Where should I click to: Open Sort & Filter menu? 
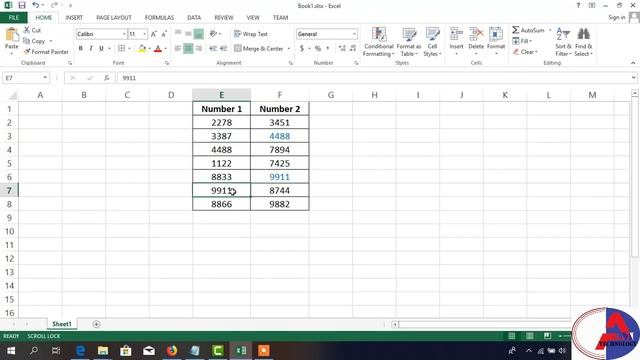click(563, 42)
